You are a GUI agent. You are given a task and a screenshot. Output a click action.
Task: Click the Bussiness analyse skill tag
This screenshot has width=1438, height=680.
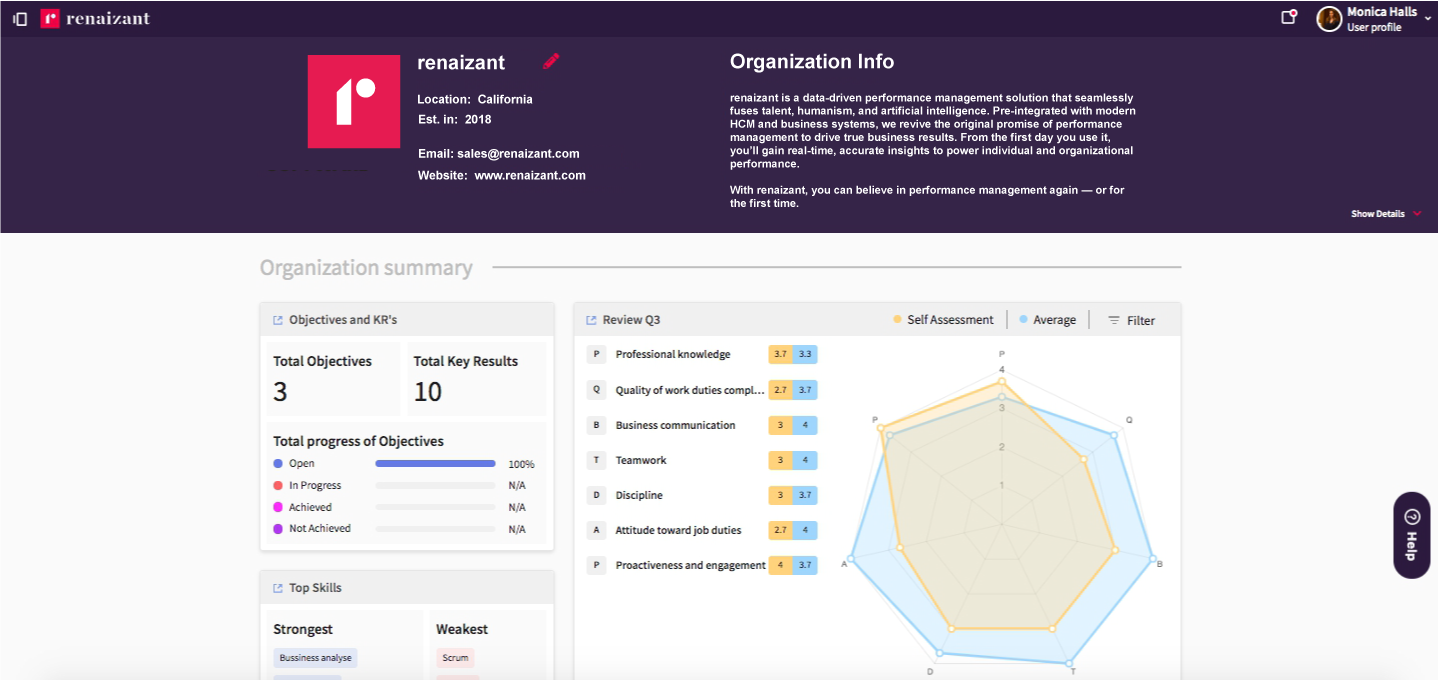(x=315, y=658)
